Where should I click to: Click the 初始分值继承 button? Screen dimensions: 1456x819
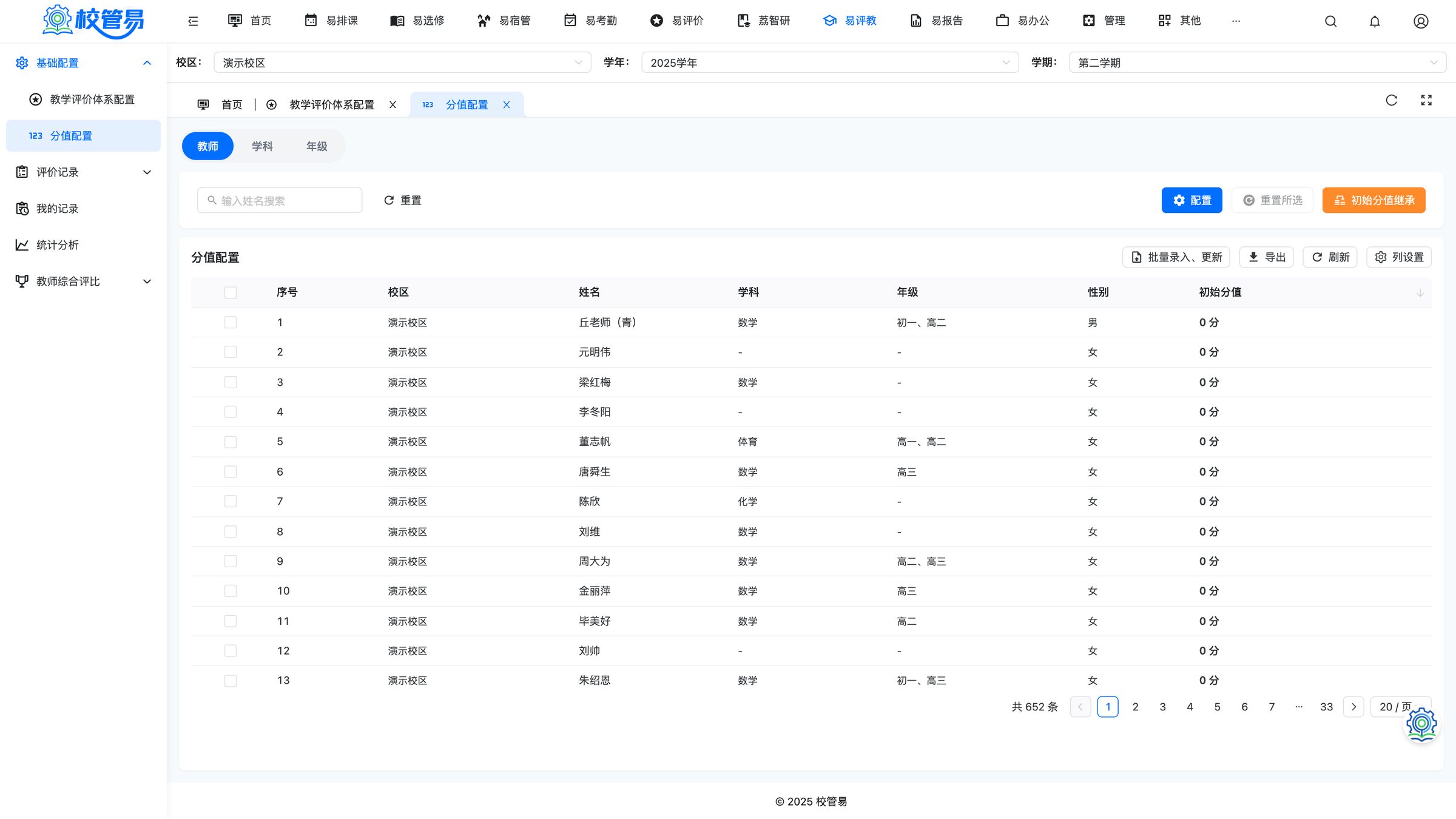pos(1374,200)
